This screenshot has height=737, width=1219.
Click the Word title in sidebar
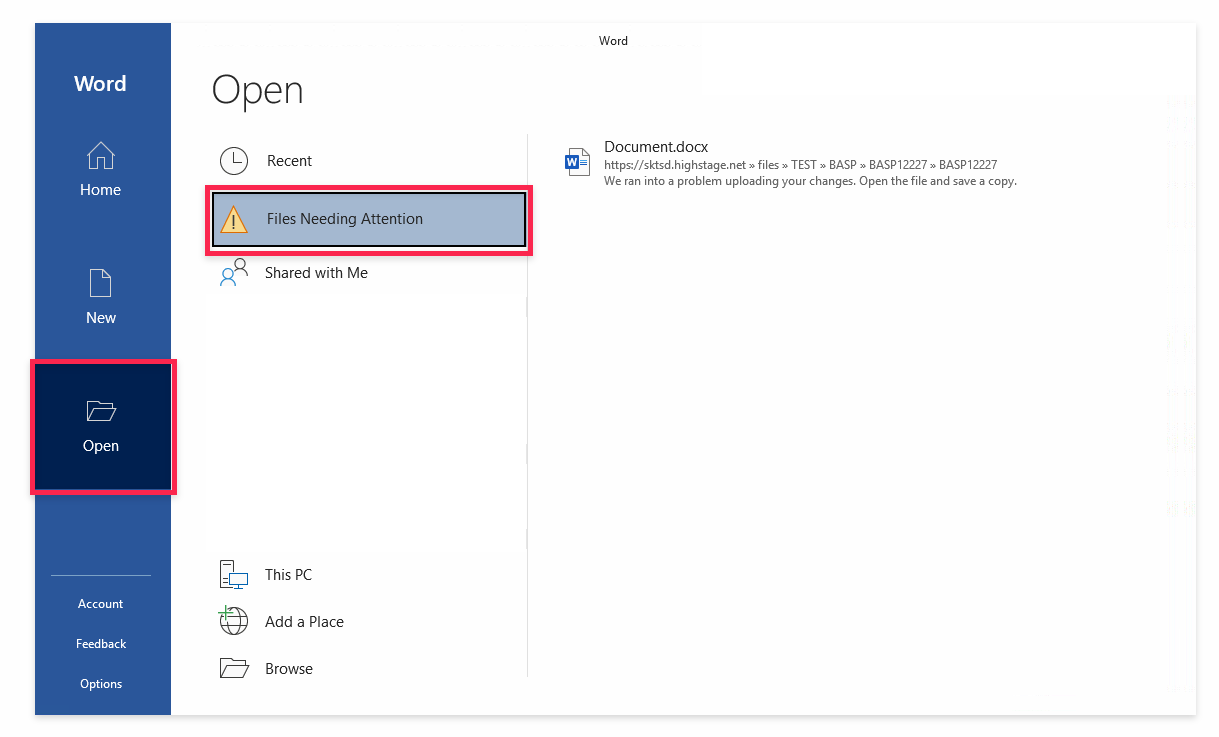tap(100, 84)
